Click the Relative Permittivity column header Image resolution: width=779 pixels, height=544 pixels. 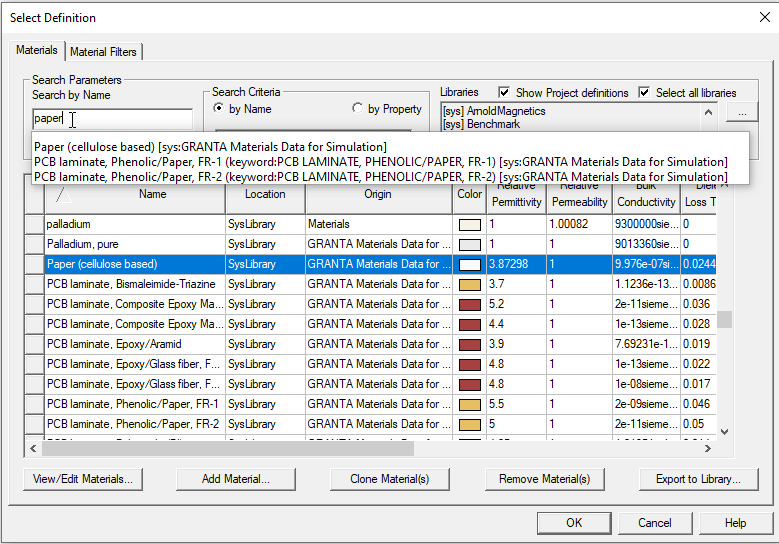point(516,198)
